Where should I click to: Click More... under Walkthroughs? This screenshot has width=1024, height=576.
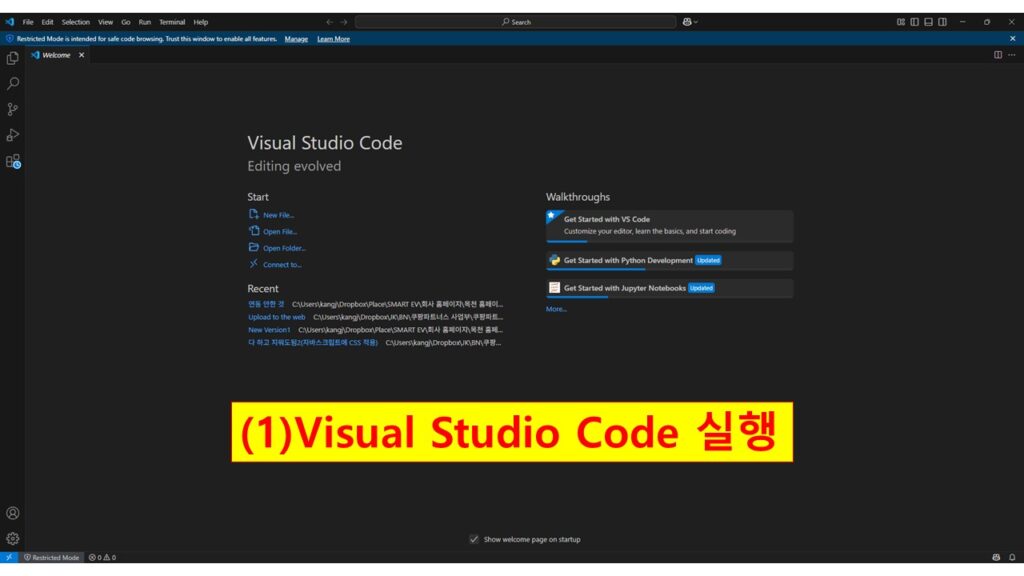(556, 309)
